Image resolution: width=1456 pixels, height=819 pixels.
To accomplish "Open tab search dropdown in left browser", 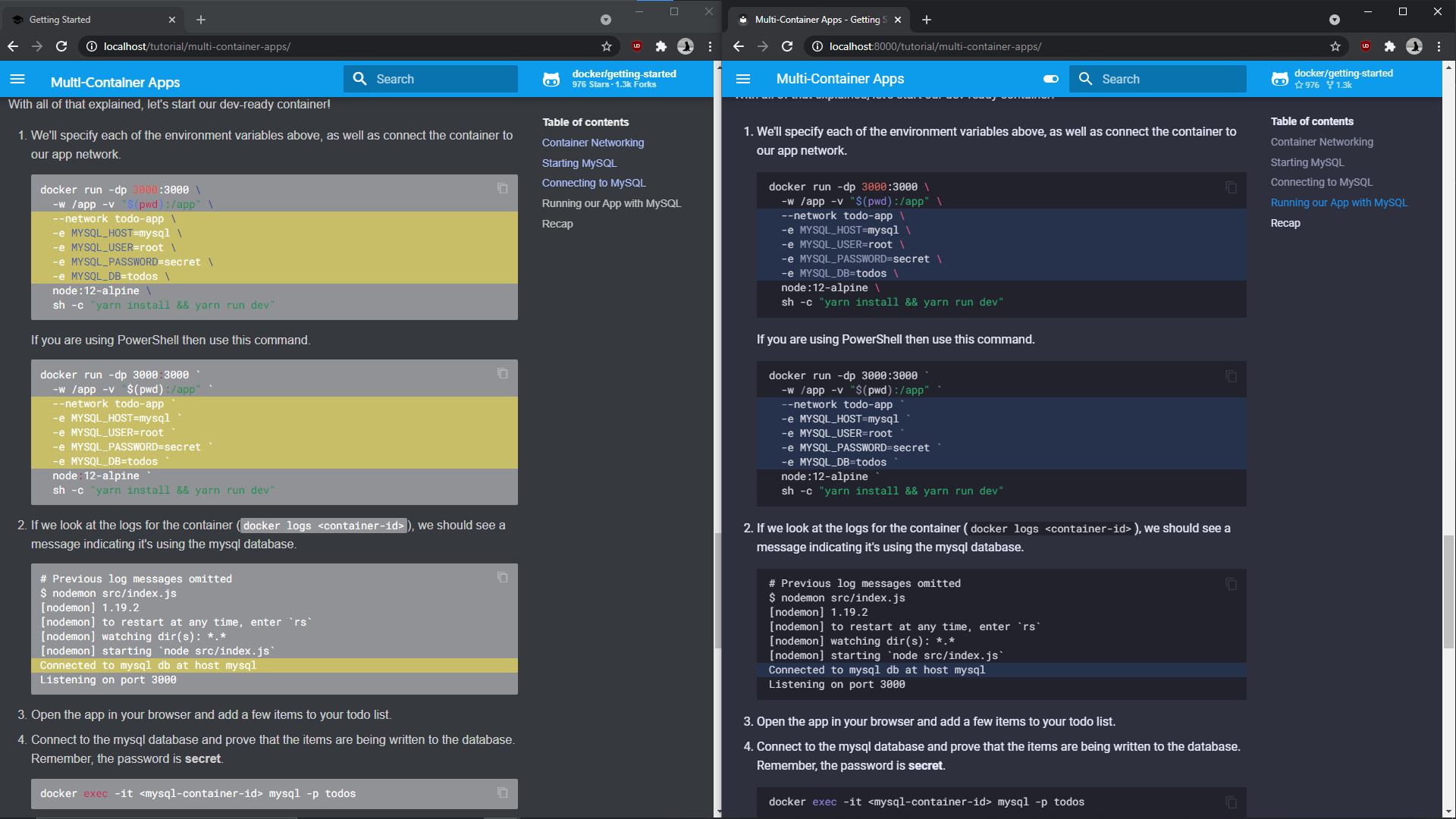I will (x=605, y=20).
